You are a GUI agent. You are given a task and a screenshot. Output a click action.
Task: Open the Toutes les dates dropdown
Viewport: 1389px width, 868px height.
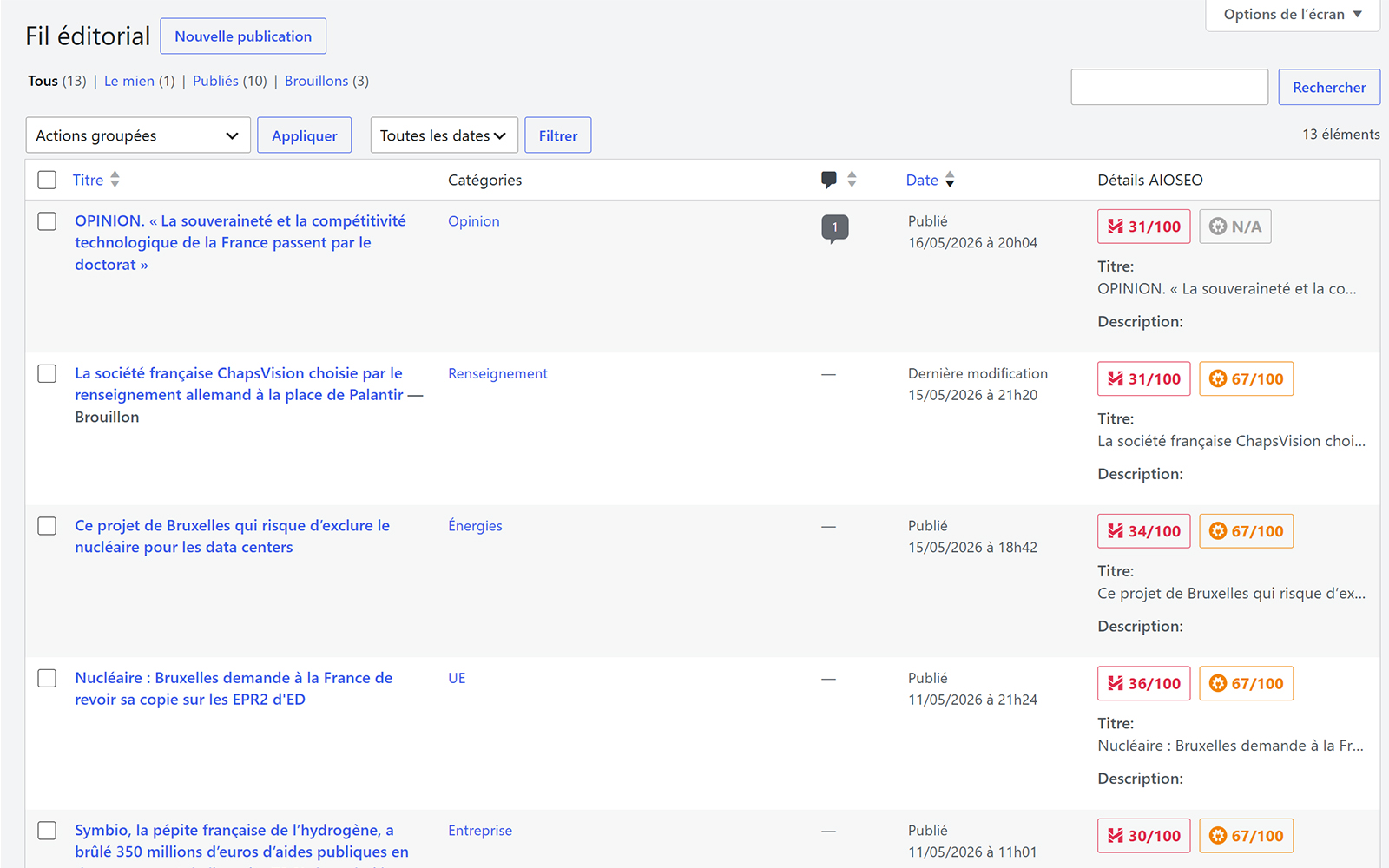coord(444,135)
